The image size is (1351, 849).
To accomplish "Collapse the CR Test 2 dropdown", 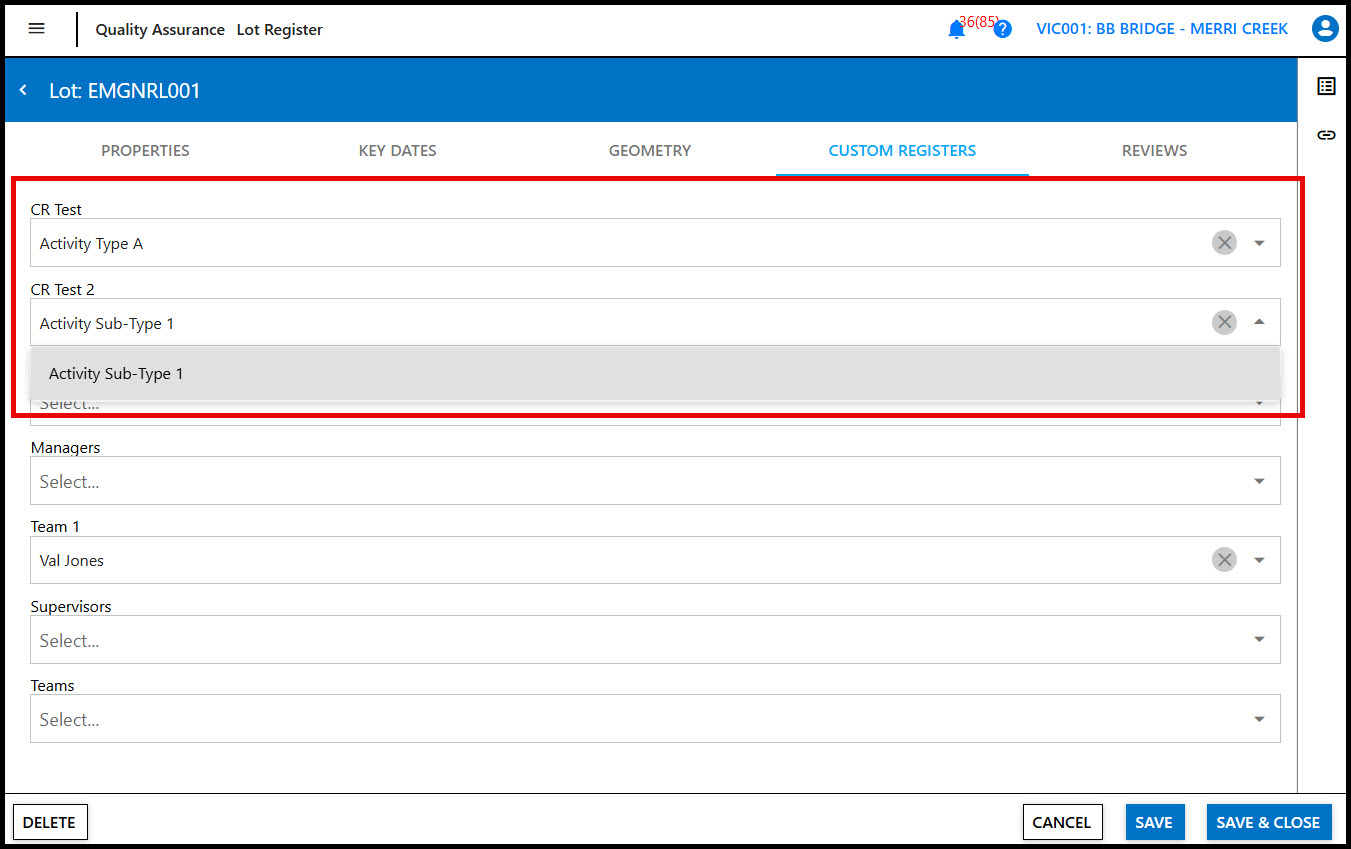I will pyautogui.click(x=1259, y=322).
